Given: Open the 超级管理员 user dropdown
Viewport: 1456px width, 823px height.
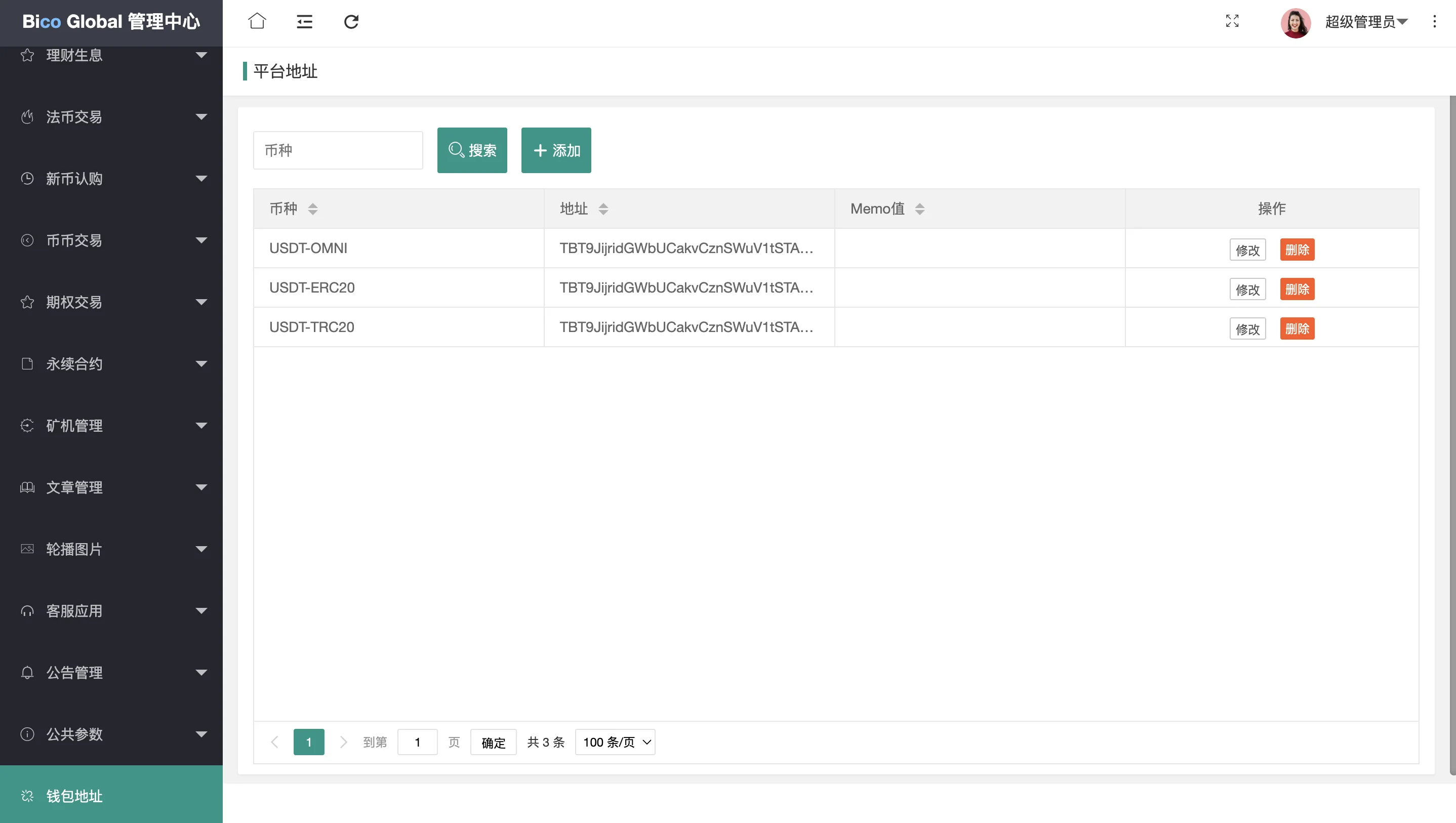Looking at the screenshot, I should click(1366, 21).
